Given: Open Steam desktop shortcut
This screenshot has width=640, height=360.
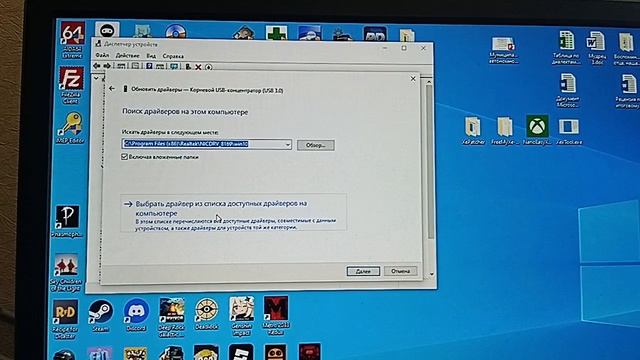Looking at the screenshot, I should coord(100,315).
